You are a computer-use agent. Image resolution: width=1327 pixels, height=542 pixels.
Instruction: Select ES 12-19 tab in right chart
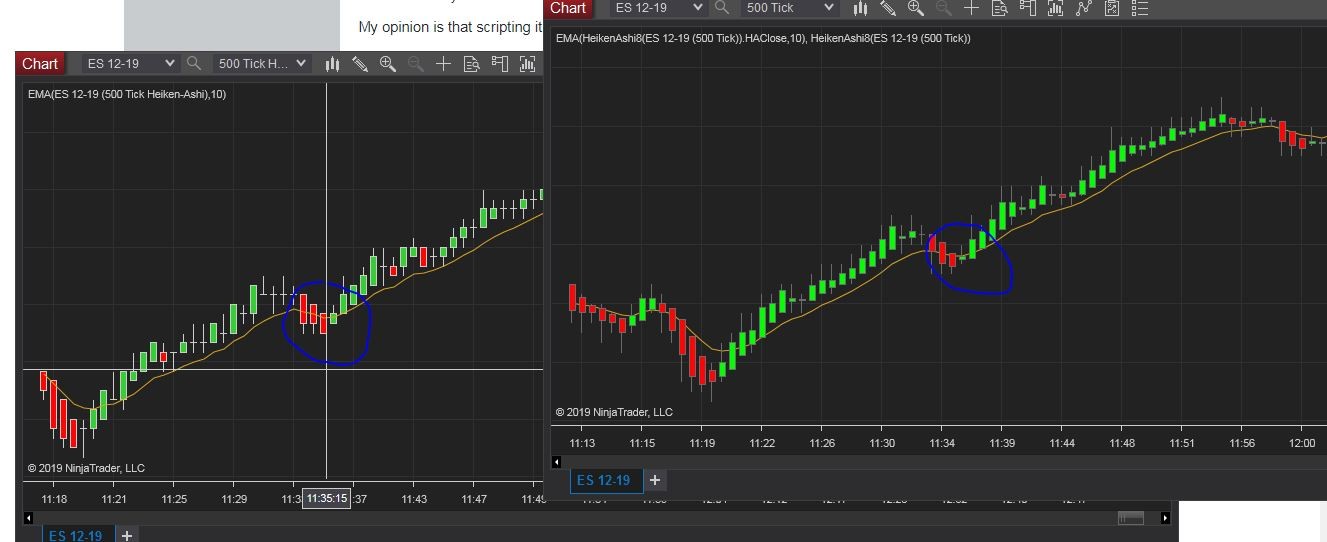(x=605, y=481)
